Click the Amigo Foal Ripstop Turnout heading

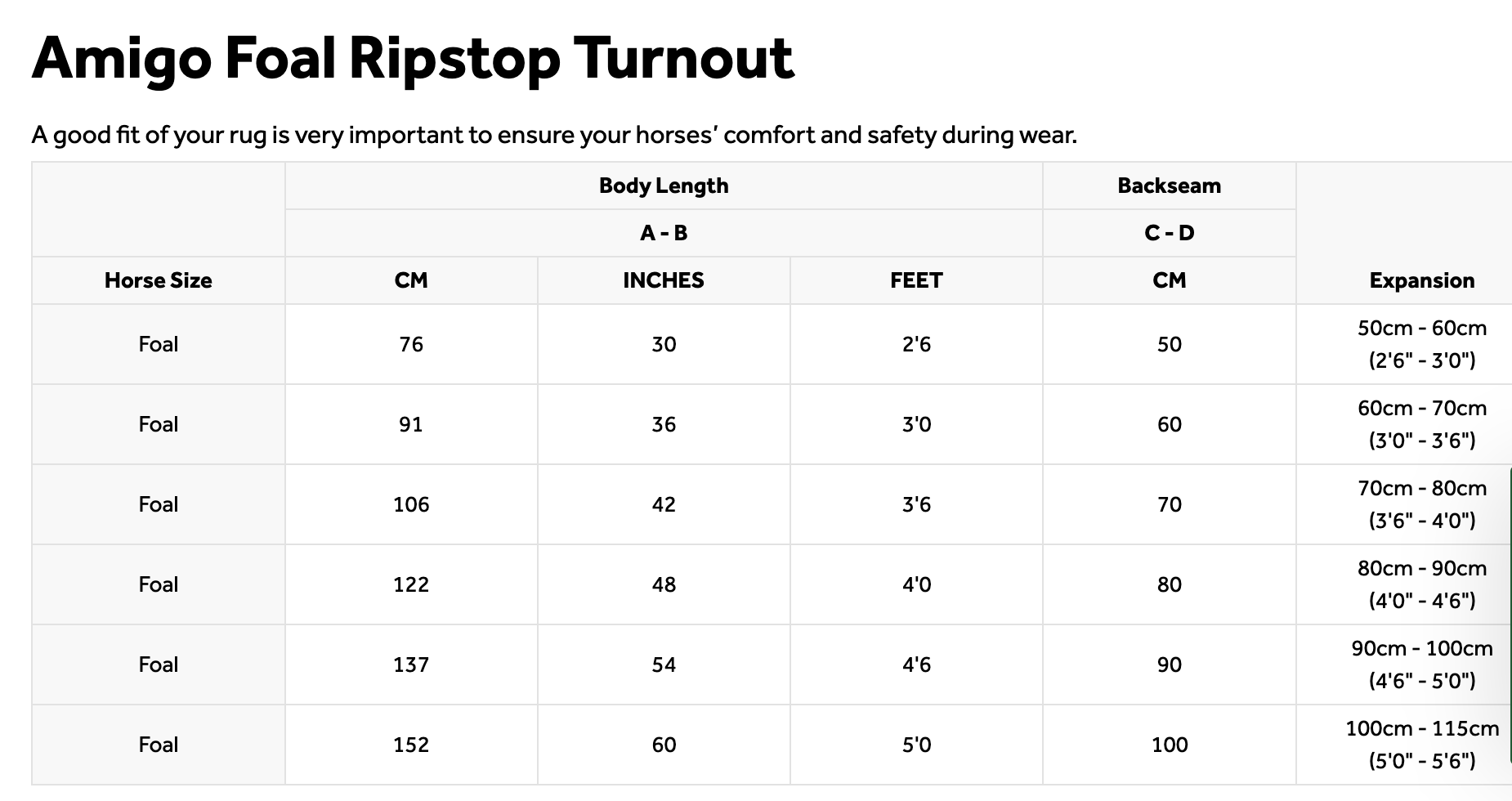(413, 58)
